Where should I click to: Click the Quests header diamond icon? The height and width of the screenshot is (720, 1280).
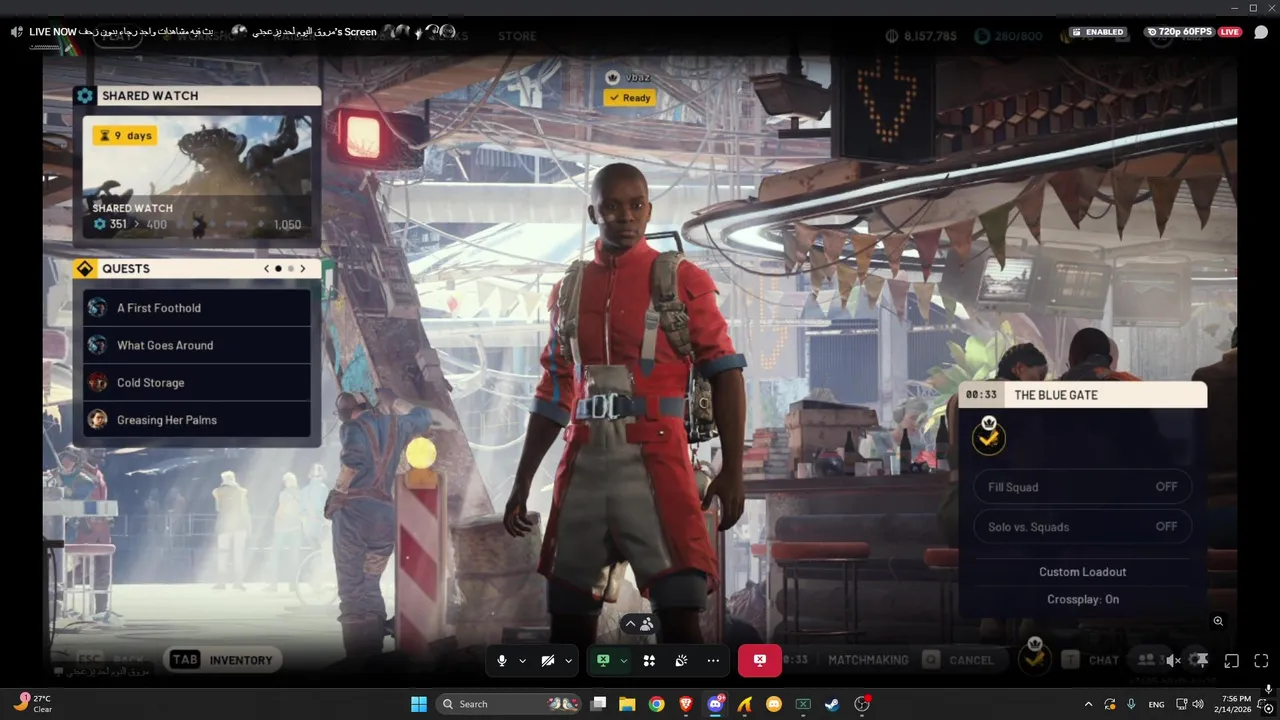tap(85, 269)
